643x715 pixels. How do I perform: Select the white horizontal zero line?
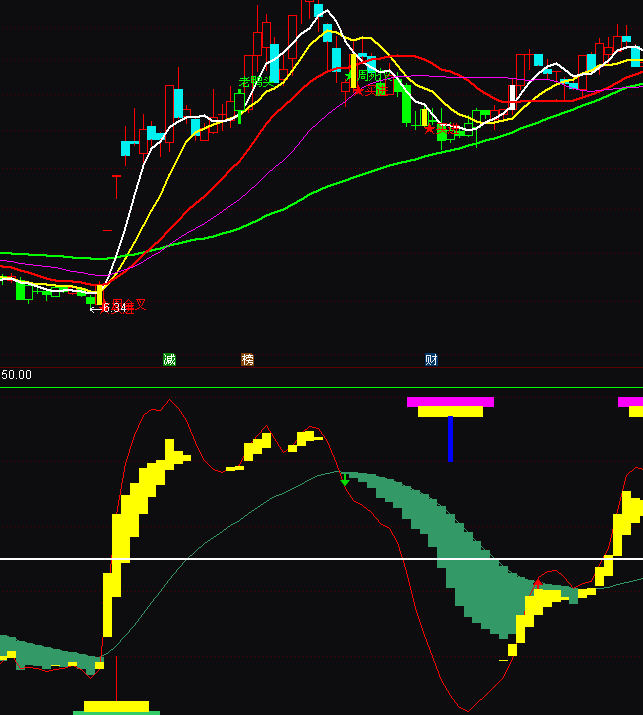(x=300, y=559)
